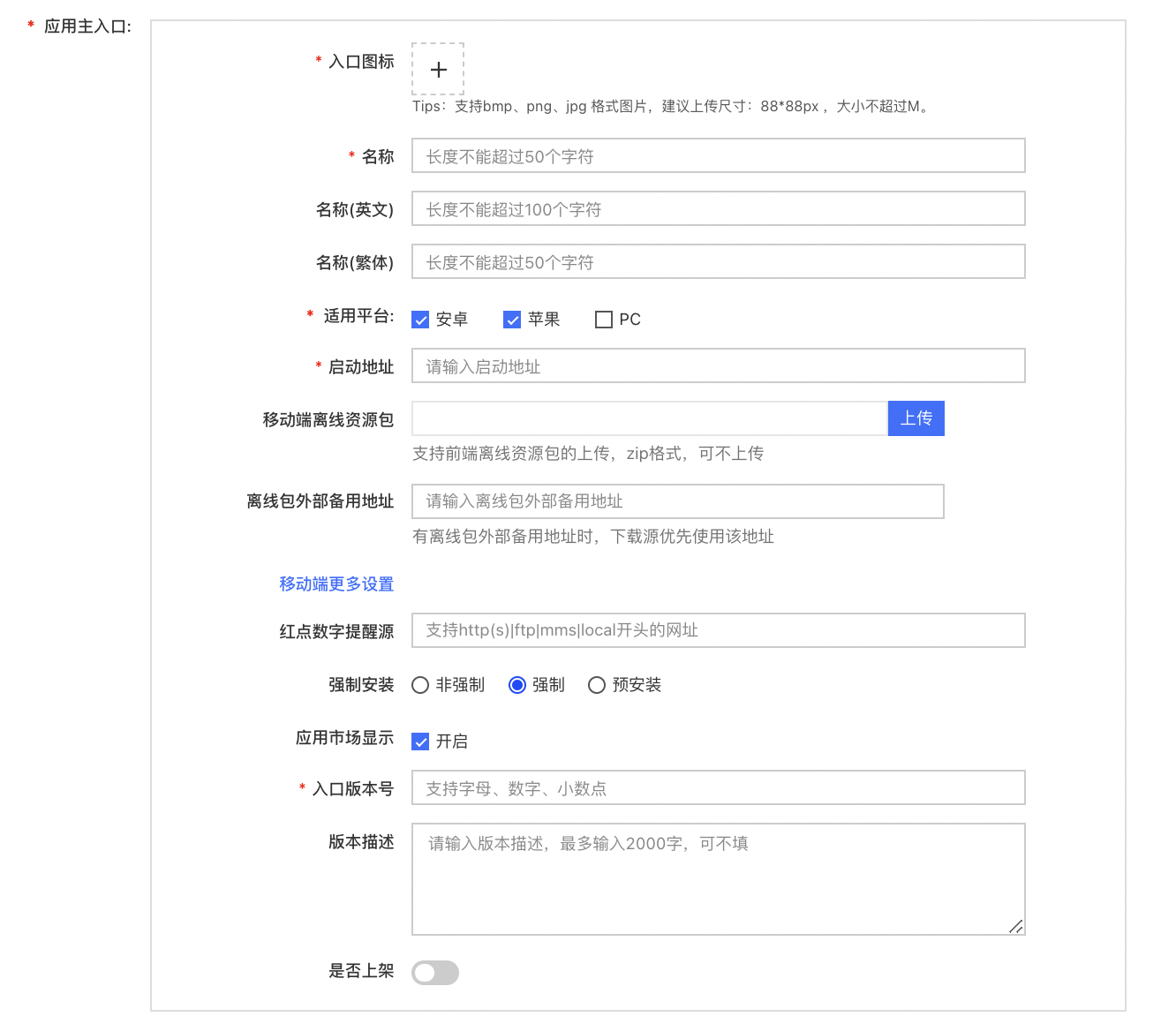Select the 强制 radio button

pyautogui.click(x=517, y=685)
